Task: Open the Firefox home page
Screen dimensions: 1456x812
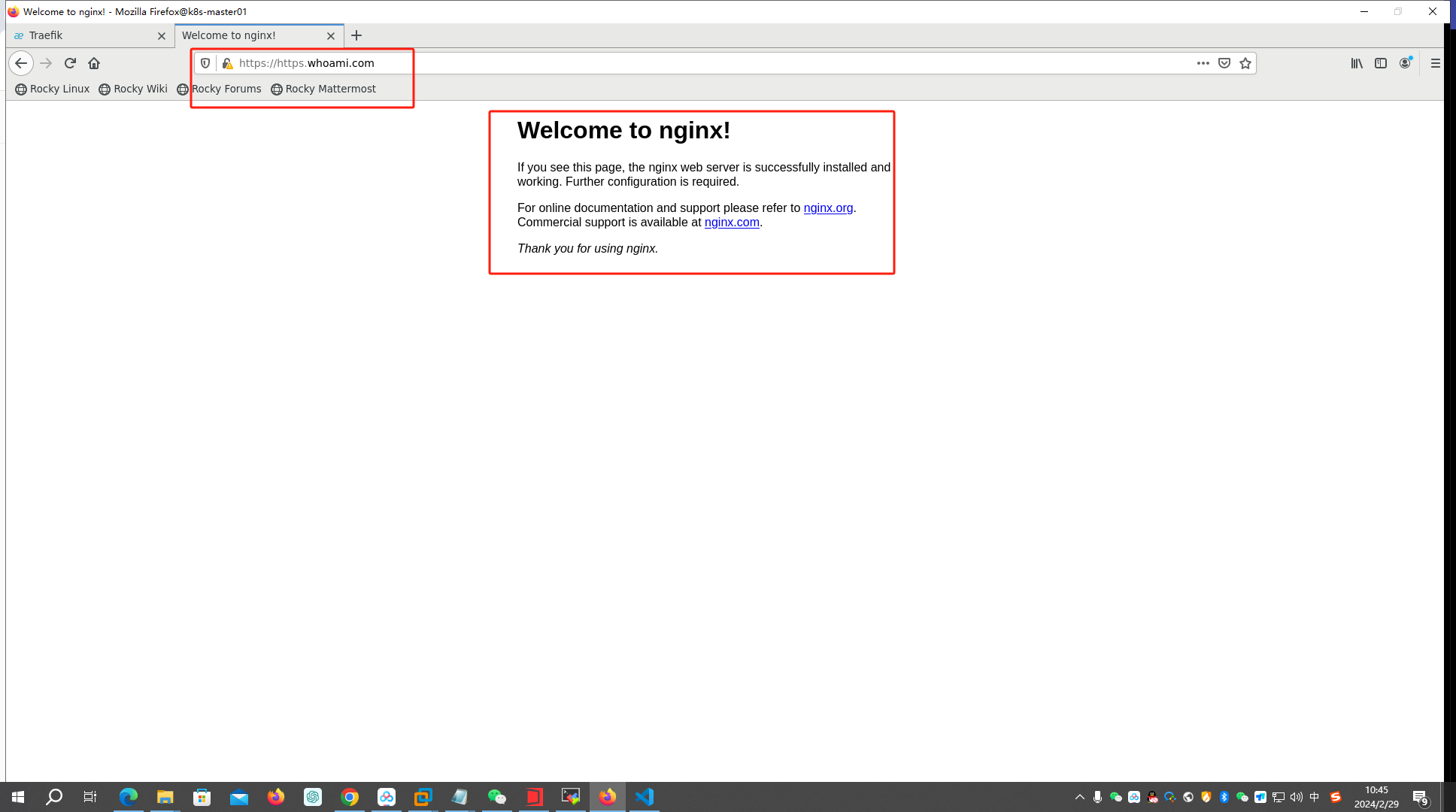Action: point(94,63)
